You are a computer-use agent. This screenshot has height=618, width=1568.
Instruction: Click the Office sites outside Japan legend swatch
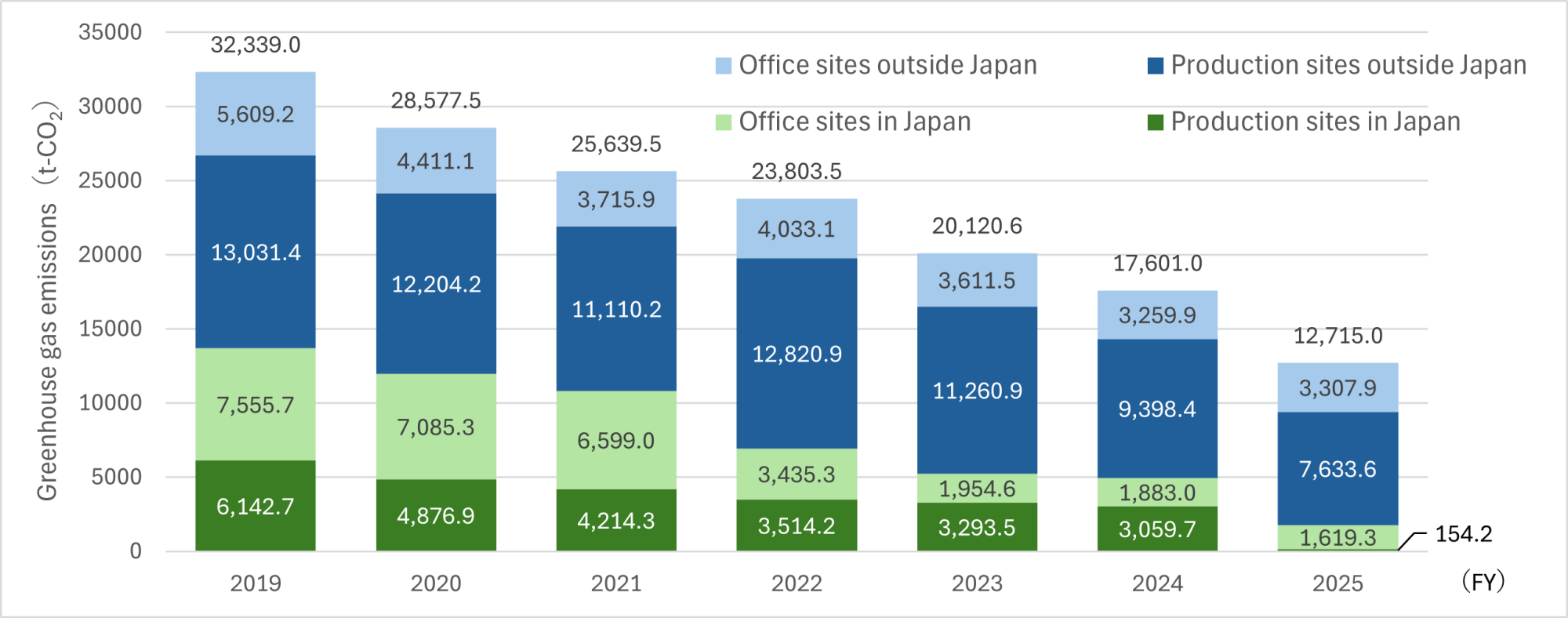[x=723, y=66]
